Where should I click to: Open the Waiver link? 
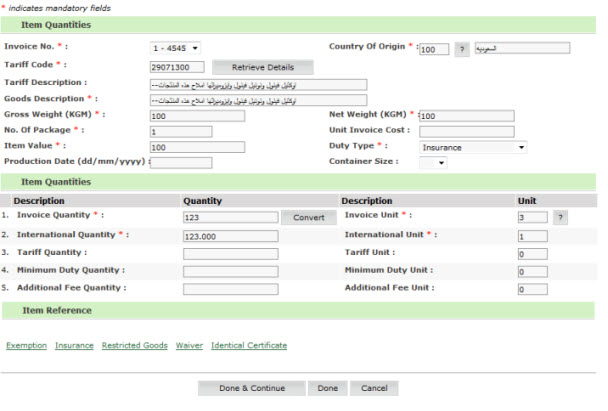[189, 346]
